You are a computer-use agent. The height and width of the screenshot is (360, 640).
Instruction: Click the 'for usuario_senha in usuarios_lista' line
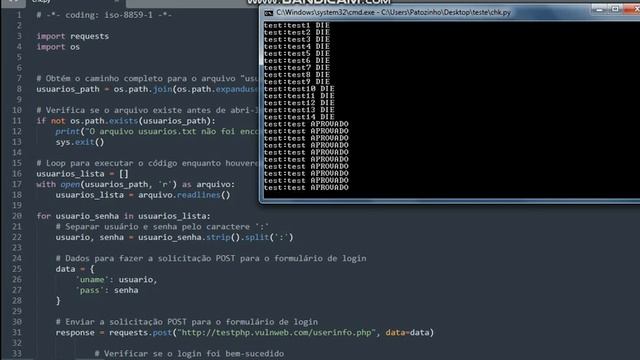(123, 216)
